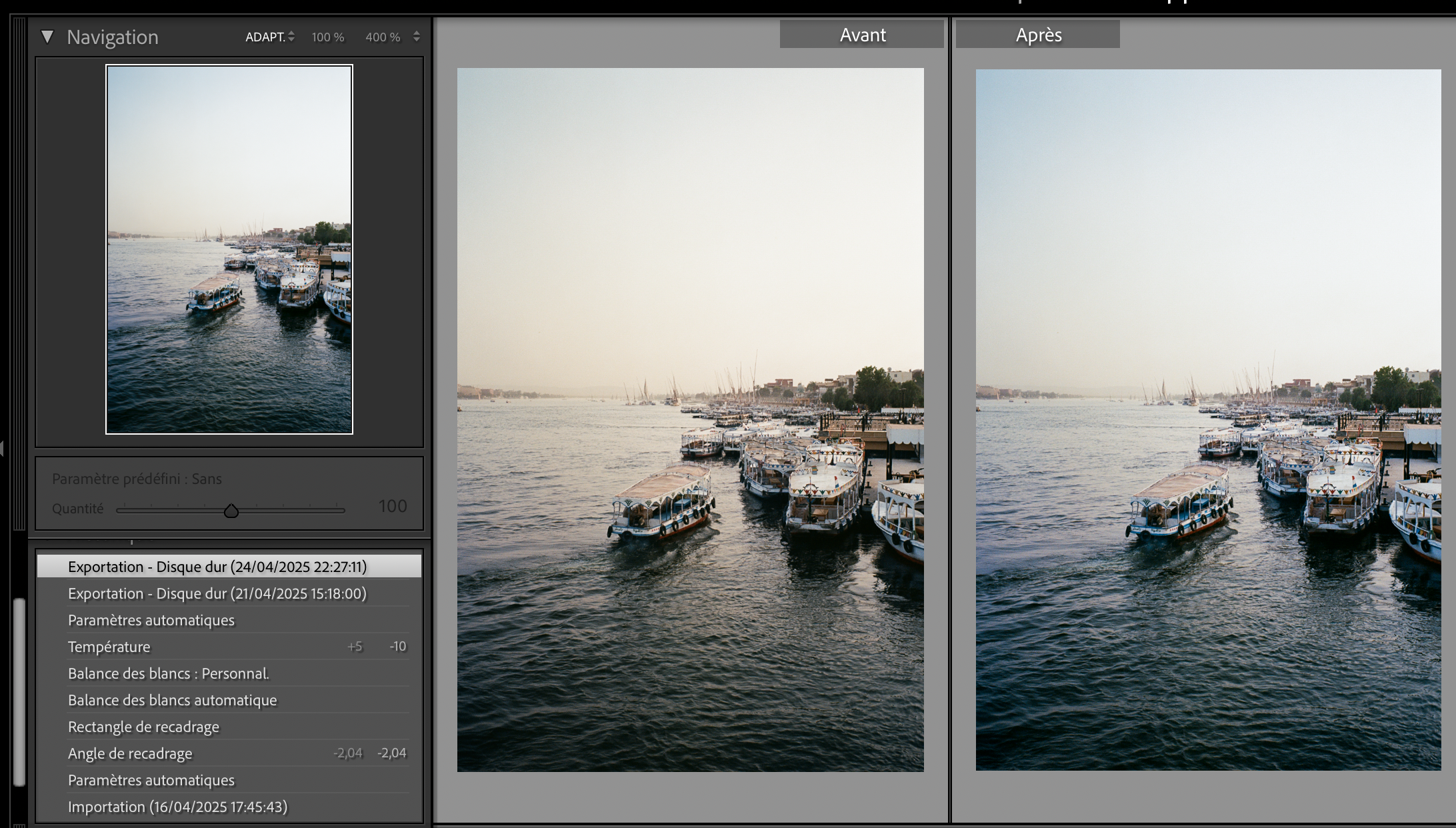Click the Après preview image
Screen dimensions: 1456x828
pyautogui.click(x=1208, y=420)
